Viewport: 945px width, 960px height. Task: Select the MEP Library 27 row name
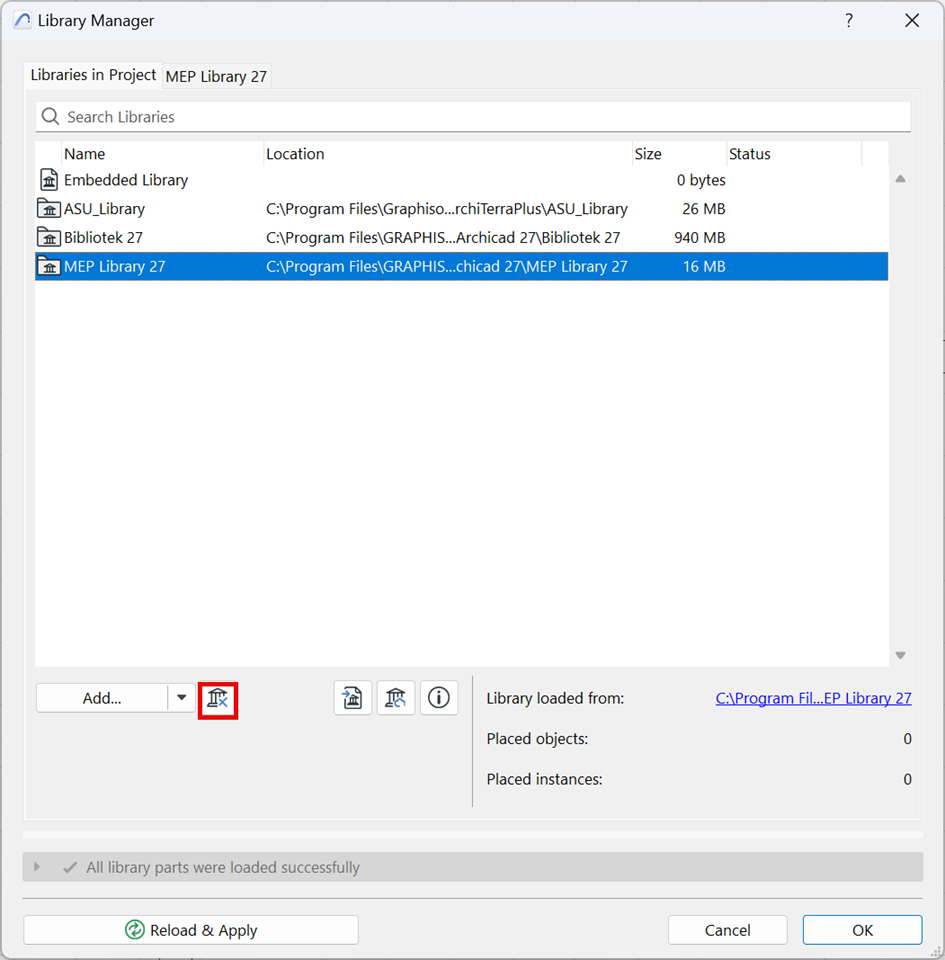point(115,266)
